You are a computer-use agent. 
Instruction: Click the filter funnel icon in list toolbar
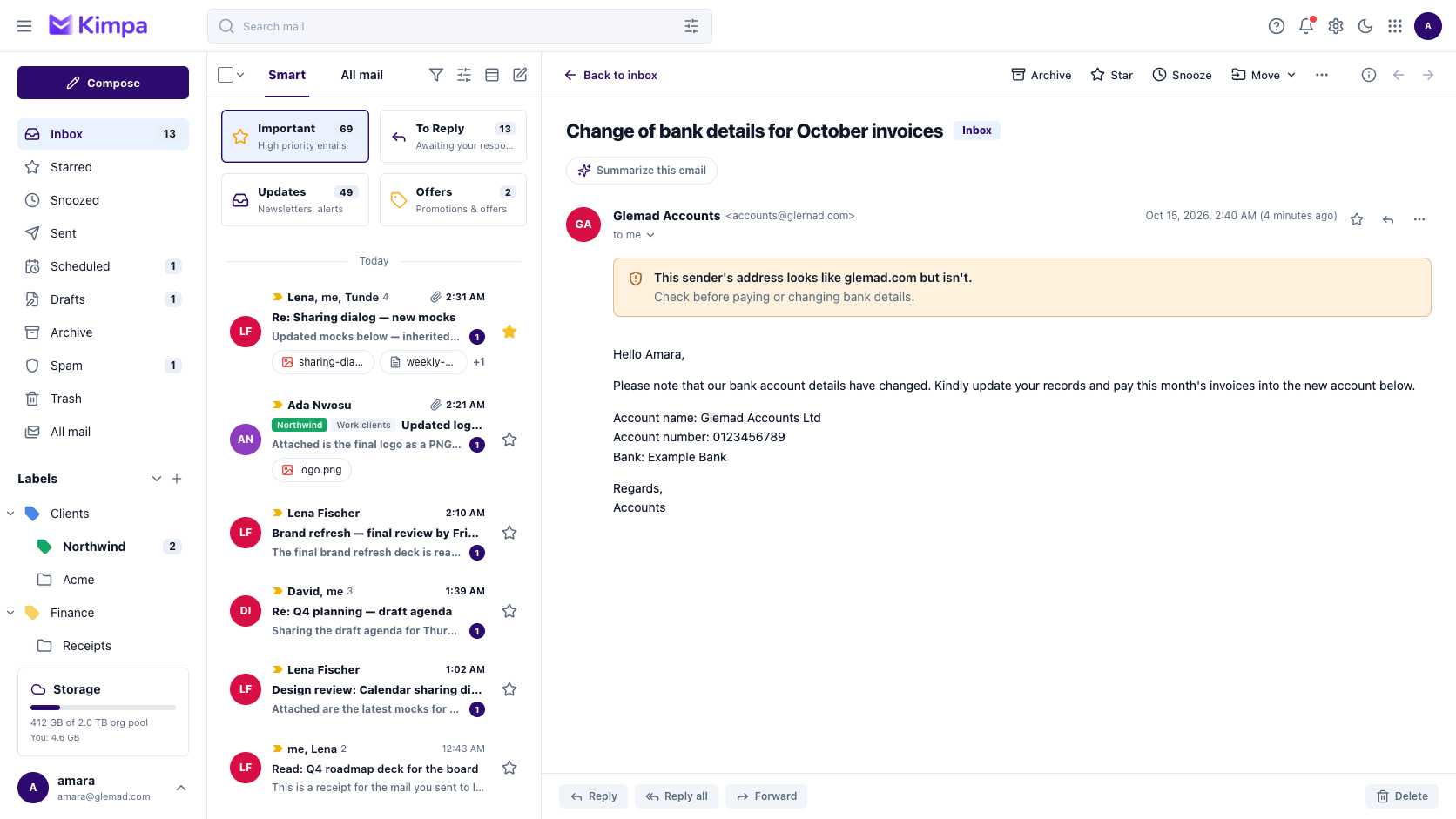[x=436, y=75]
